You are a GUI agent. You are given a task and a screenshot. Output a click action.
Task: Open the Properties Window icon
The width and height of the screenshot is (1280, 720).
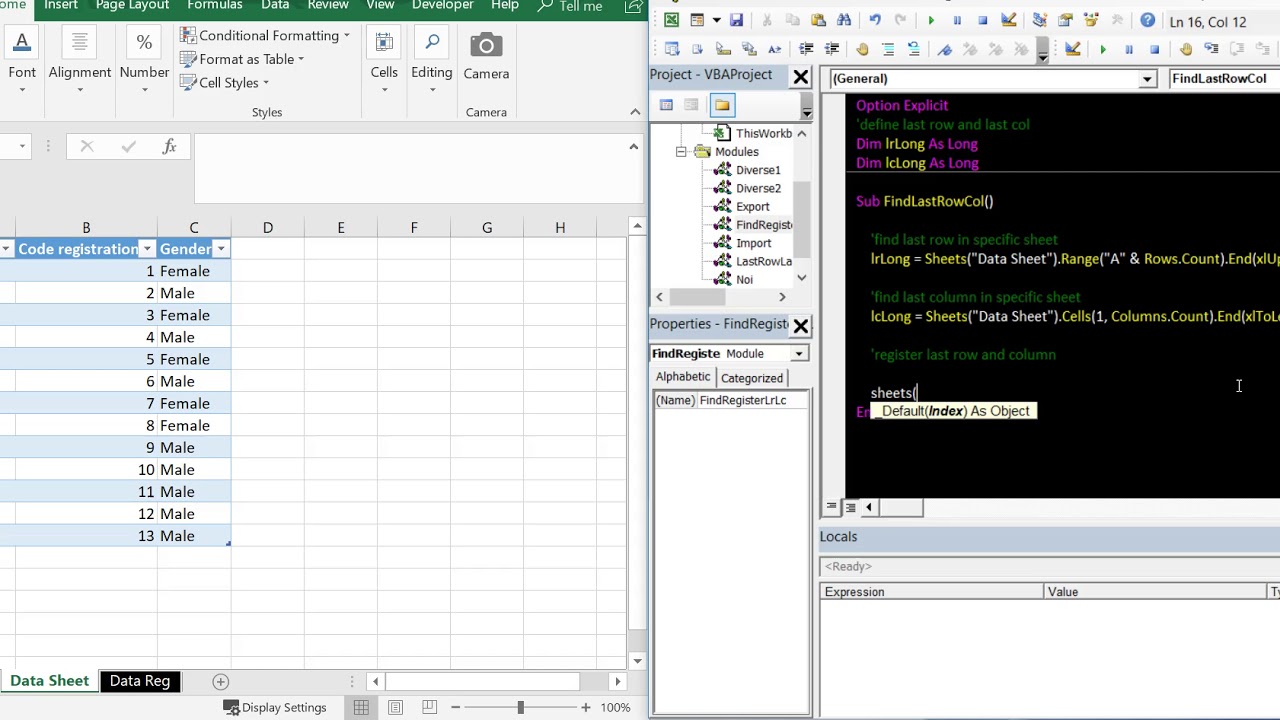1066,20
